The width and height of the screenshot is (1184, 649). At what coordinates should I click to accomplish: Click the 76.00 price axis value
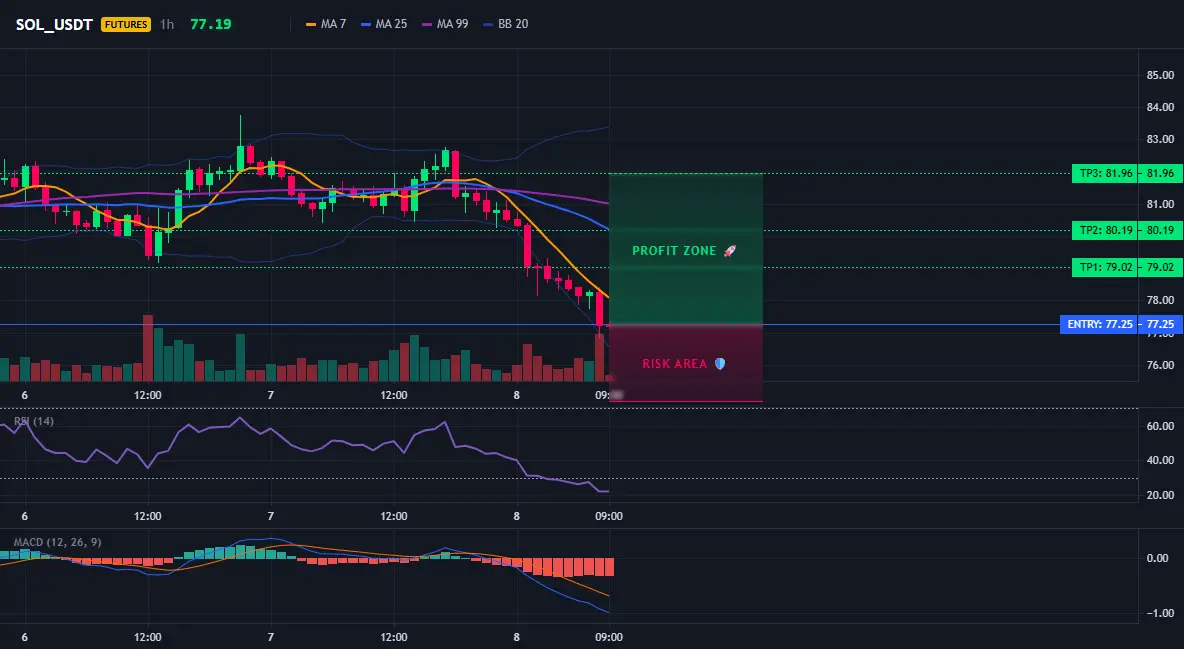1161,366
